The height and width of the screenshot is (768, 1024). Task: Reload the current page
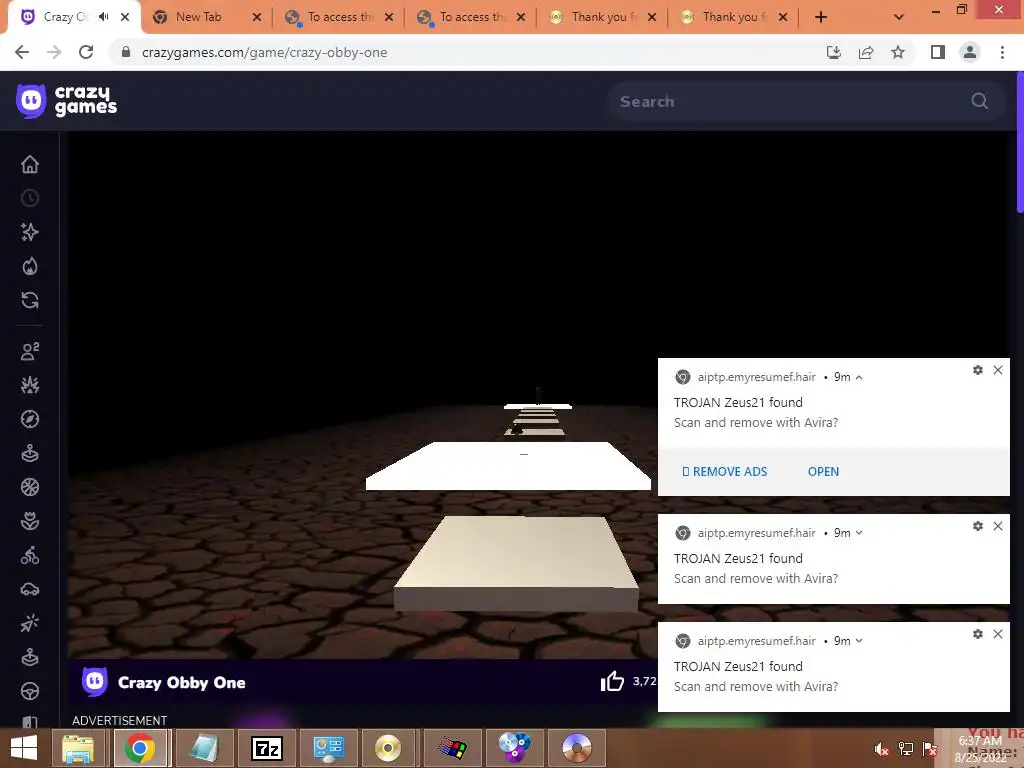coord(86,52)
